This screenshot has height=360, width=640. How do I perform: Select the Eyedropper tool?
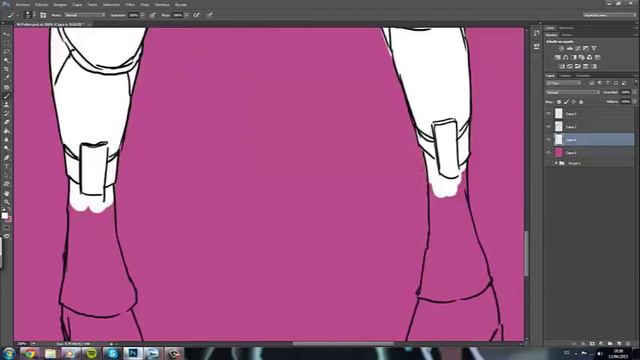6,78
